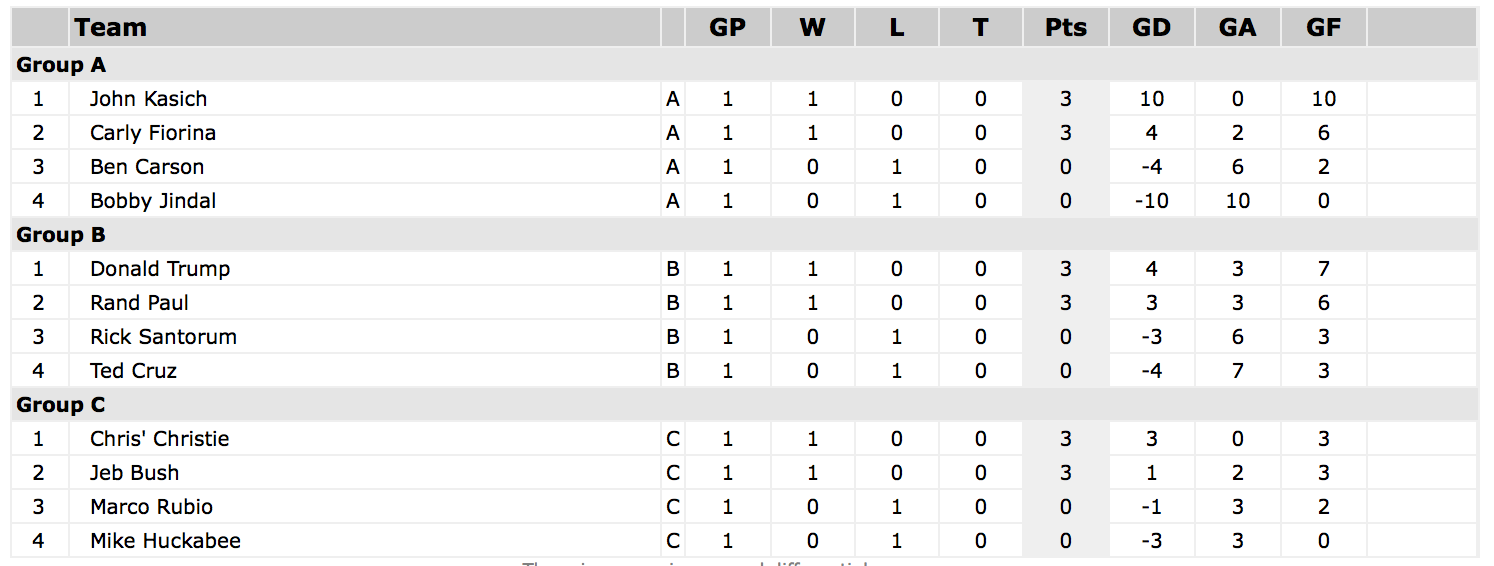Click Bobby Jindal's goal differential of -10
This screenshot has width=1494, height=566.
point(1151,201)
